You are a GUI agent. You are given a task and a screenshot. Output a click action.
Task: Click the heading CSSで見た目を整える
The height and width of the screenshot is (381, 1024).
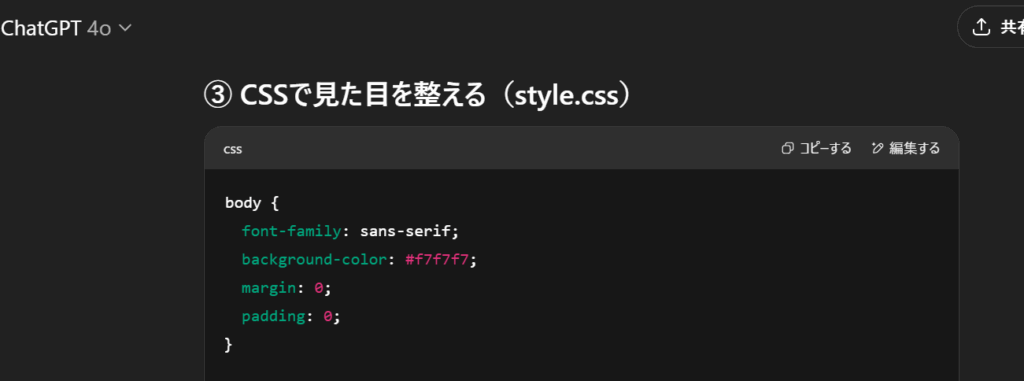364,96
